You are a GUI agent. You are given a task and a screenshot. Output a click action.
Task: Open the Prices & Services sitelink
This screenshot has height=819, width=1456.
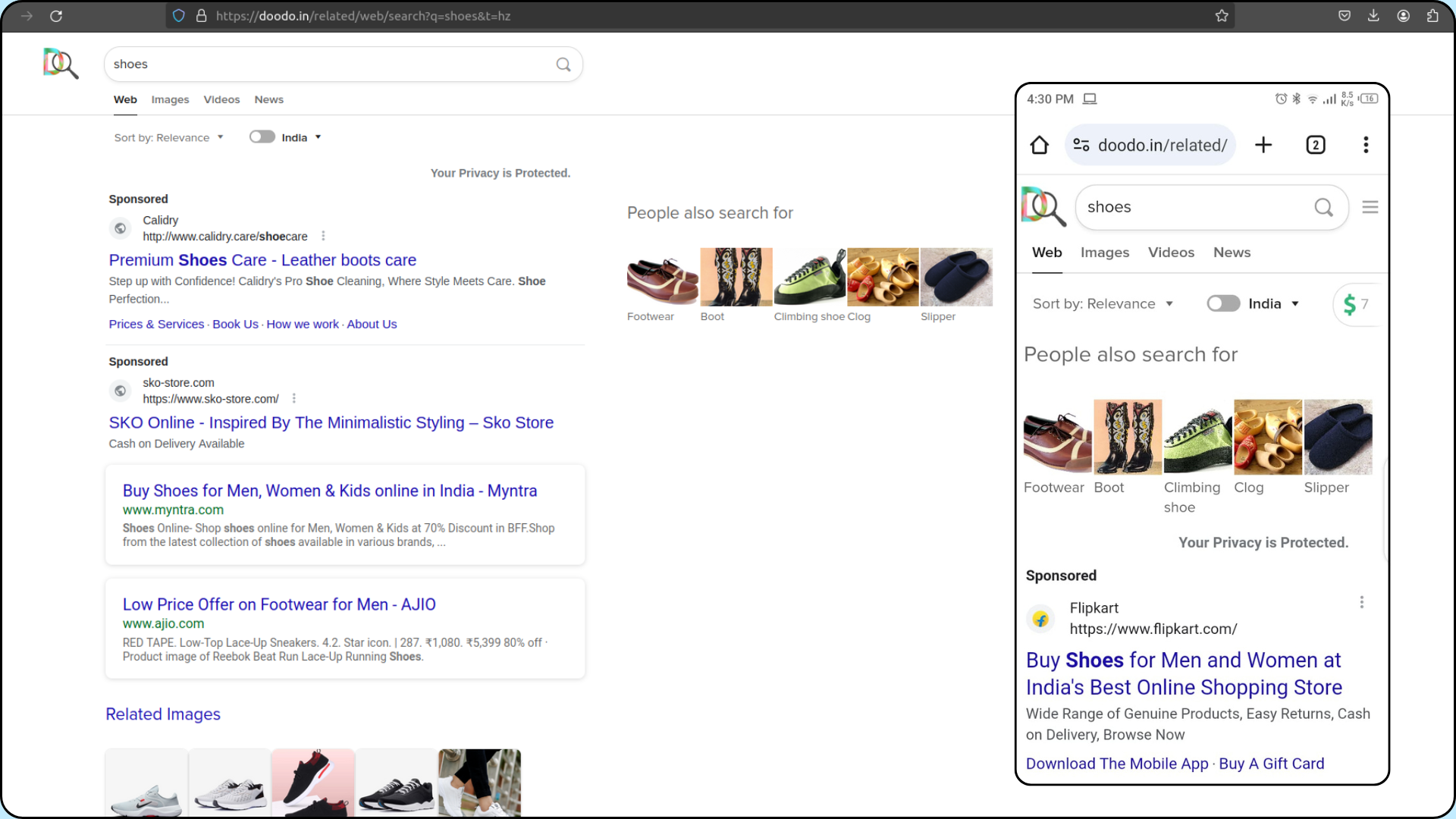click(156, 324)
